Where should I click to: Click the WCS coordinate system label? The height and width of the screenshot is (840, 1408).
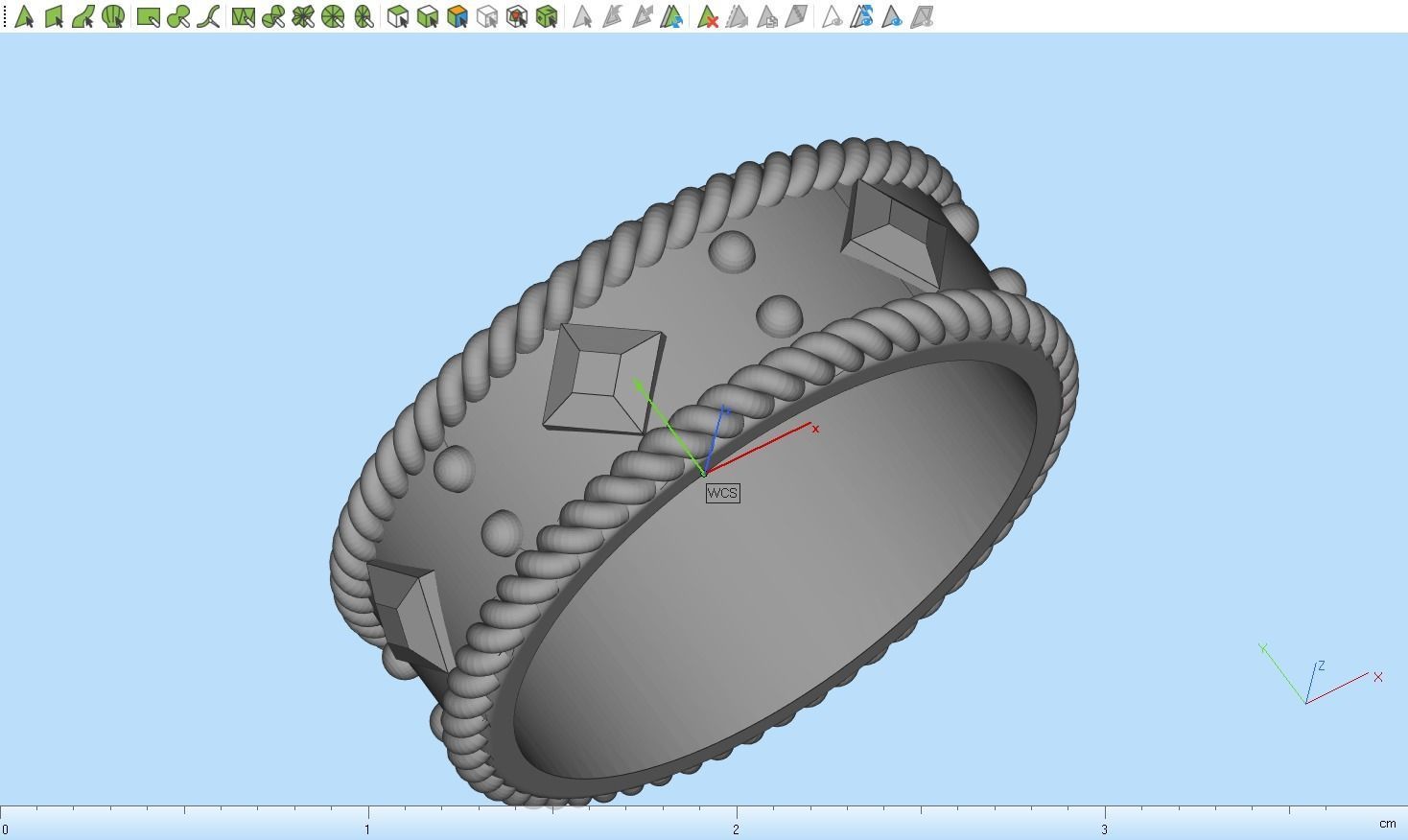722,493
